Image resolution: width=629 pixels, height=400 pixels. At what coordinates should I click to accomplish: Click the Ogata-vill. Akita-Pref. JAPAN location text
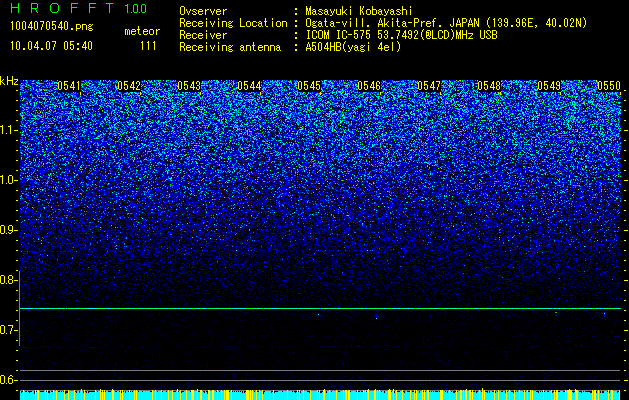pos(446,23)
